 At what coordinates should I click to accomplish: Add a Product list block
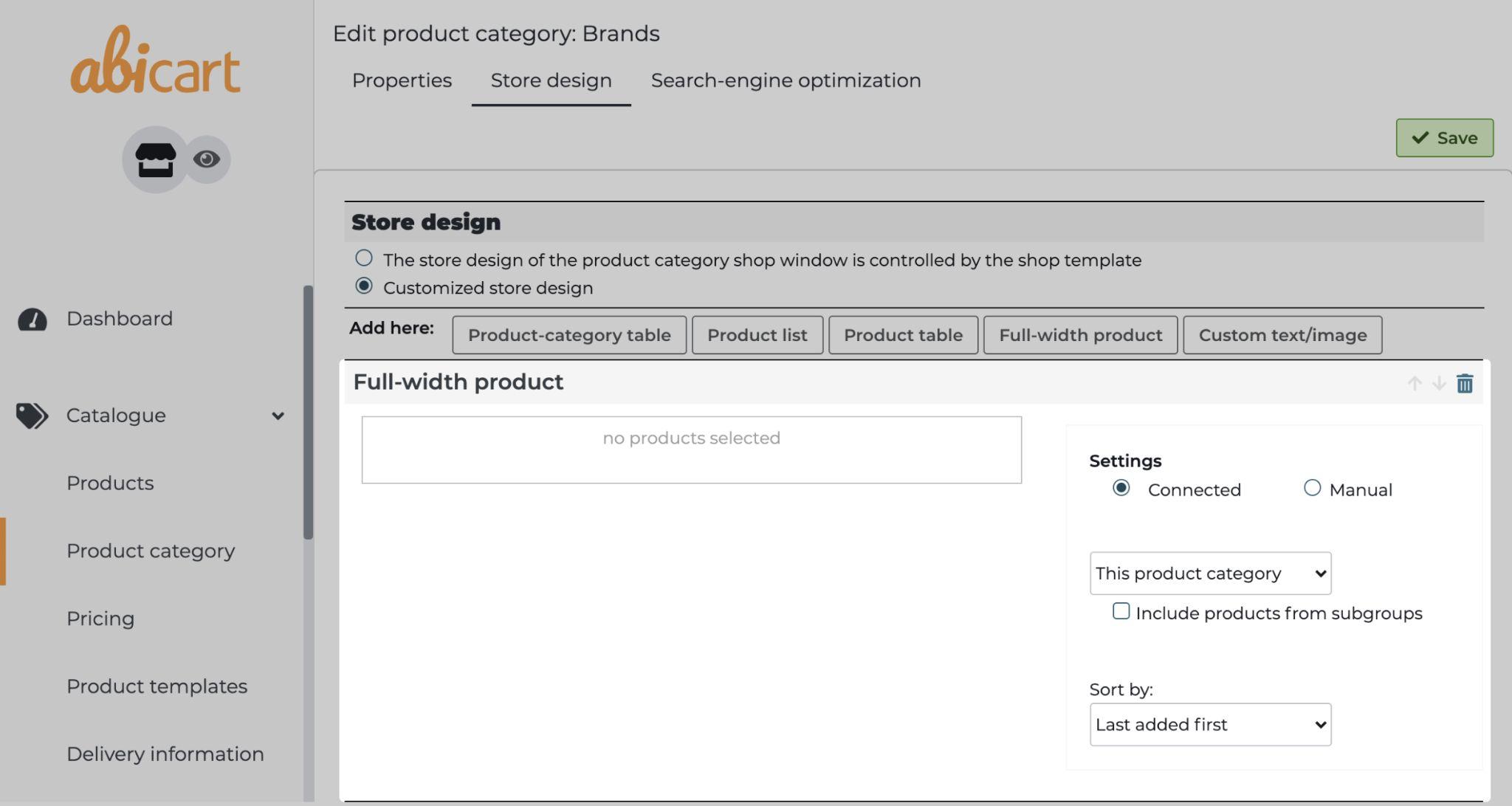[x=757, y=335]
